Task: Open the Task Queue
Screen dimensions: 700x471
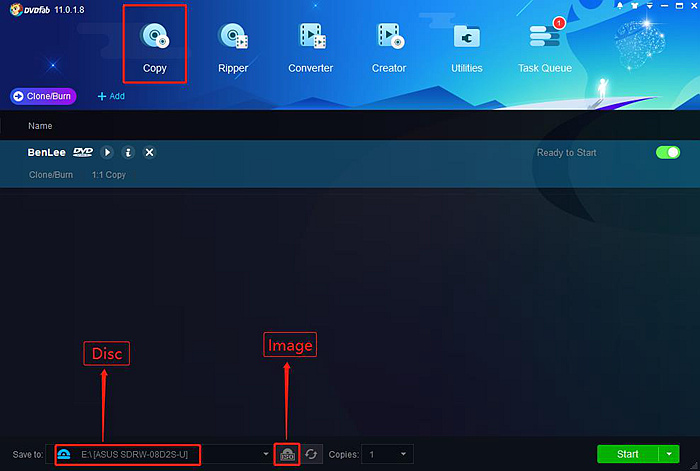Action: pos(545,48)
